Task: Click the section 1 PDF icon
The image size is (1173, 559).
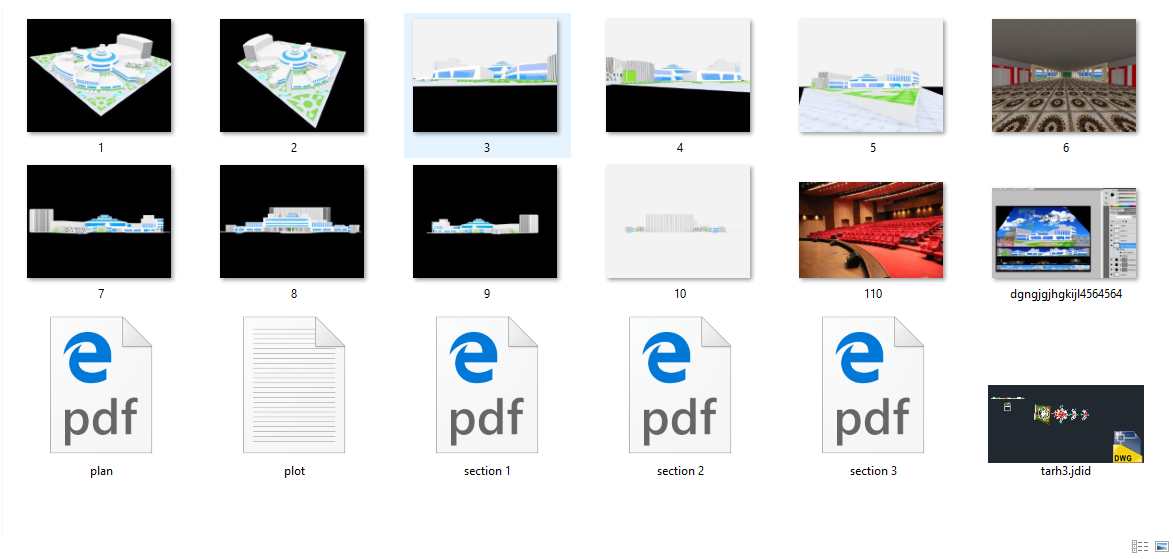Action: coord(486,385)
